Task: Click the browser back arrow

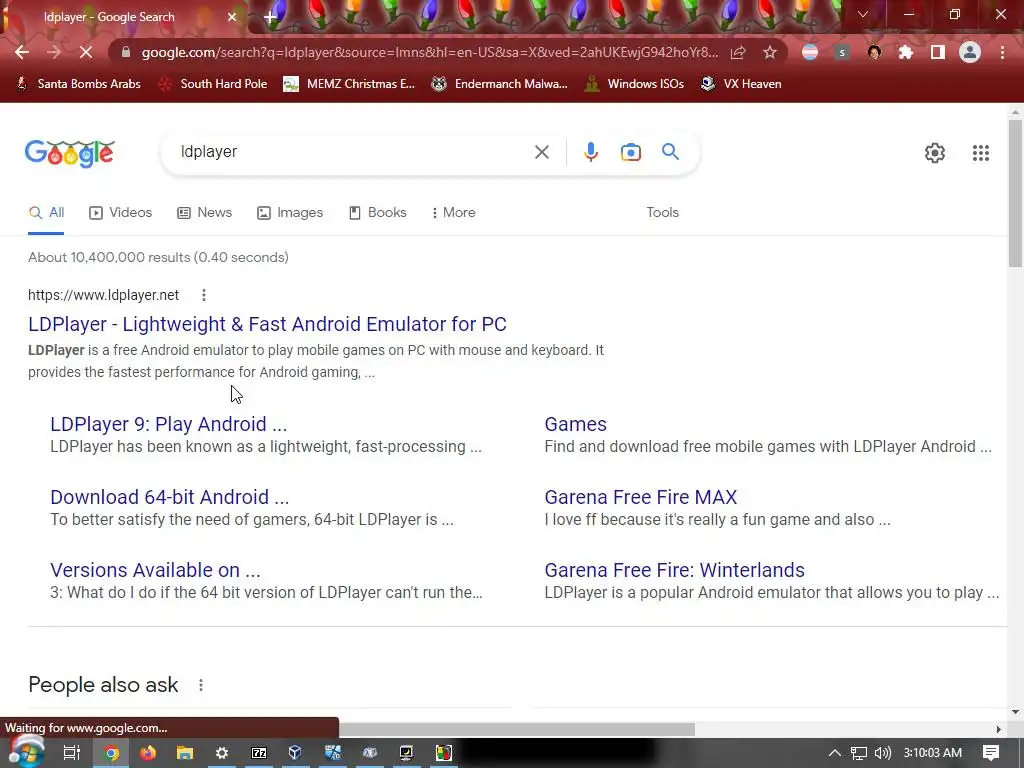Action: [22, 52]
